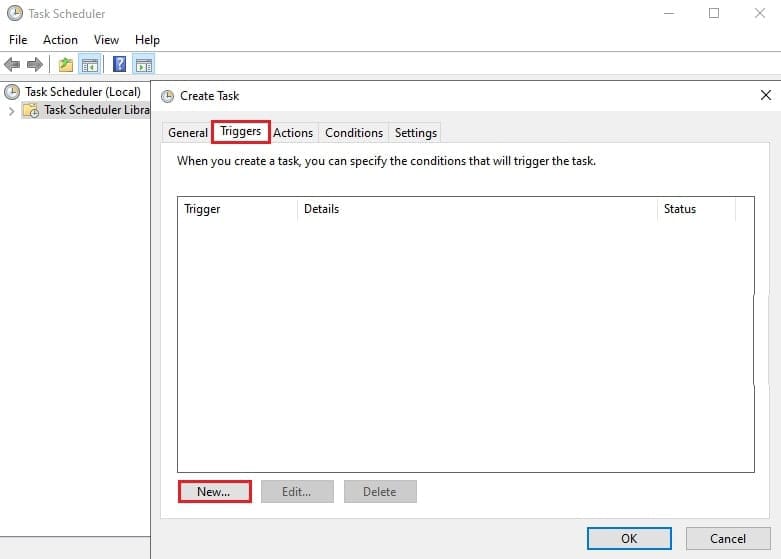Click the Forward arrow toolbar icon
Image resolution: width=781 pixels, height=559 pixels.
[x=35, y=64]
